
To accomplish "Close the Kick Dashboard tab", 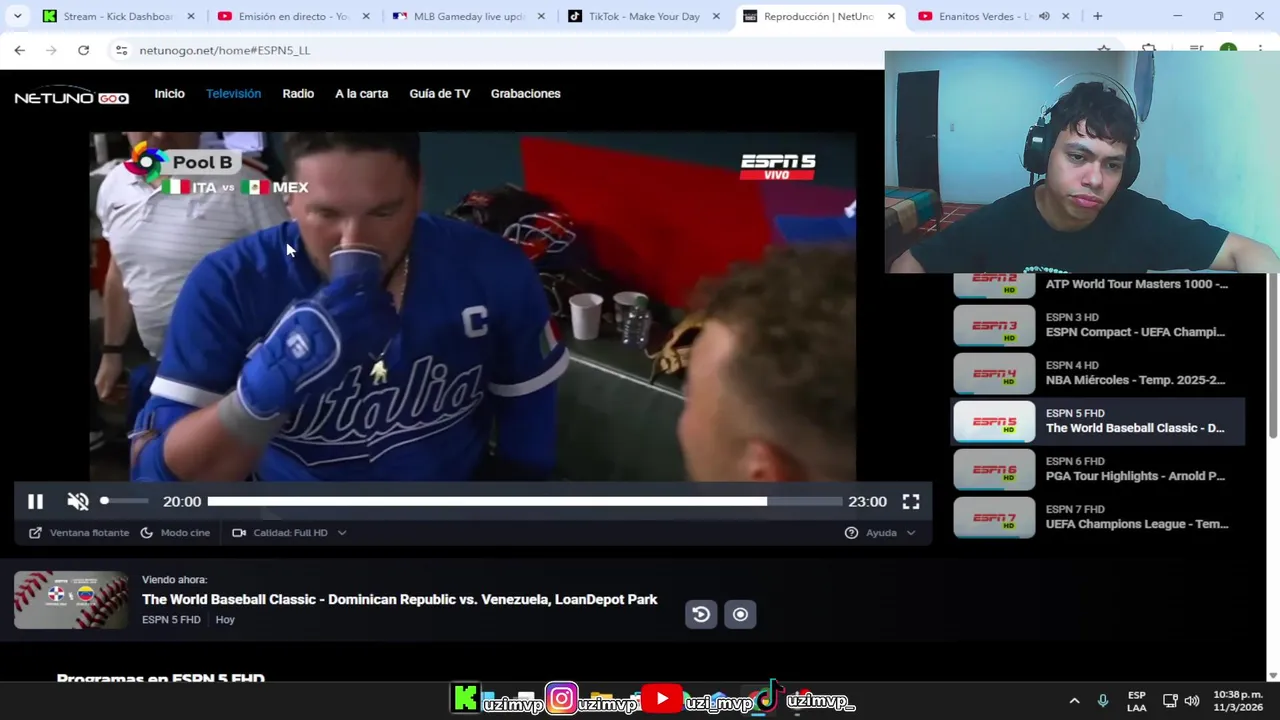I will [190, 16].
